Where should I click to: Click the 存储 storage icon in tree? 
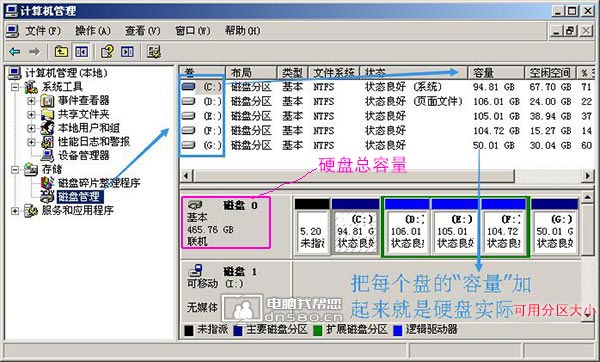pyautogui.click(x=31, y=169)
